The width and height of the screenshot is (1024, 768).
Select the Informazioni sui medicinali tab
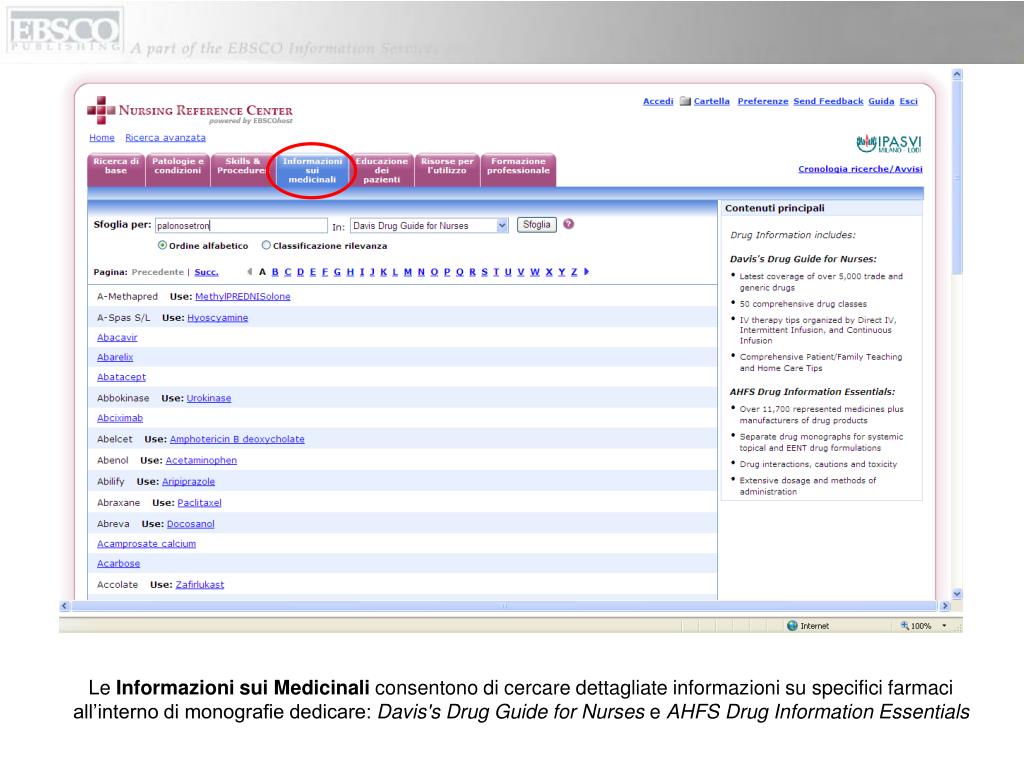point(312,170)
